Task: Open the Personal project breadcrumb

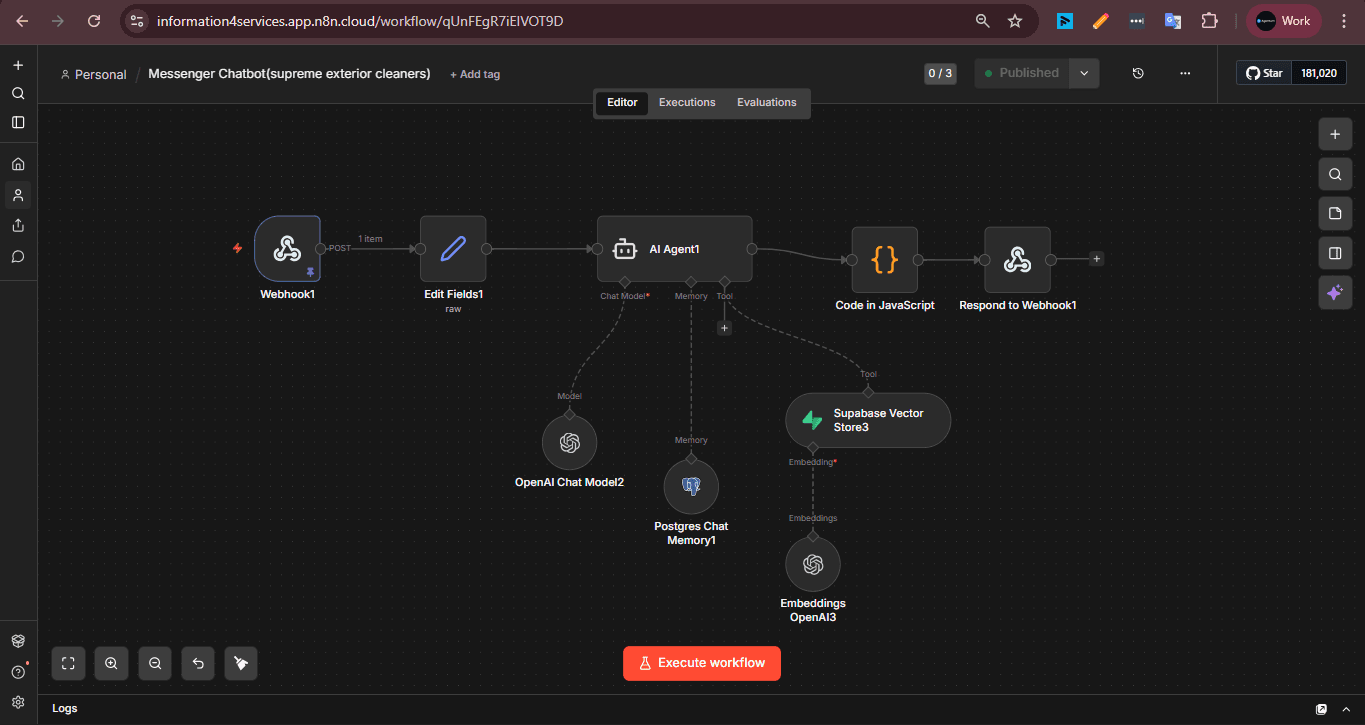Action: pyautogui.click(x=93, y=74)
